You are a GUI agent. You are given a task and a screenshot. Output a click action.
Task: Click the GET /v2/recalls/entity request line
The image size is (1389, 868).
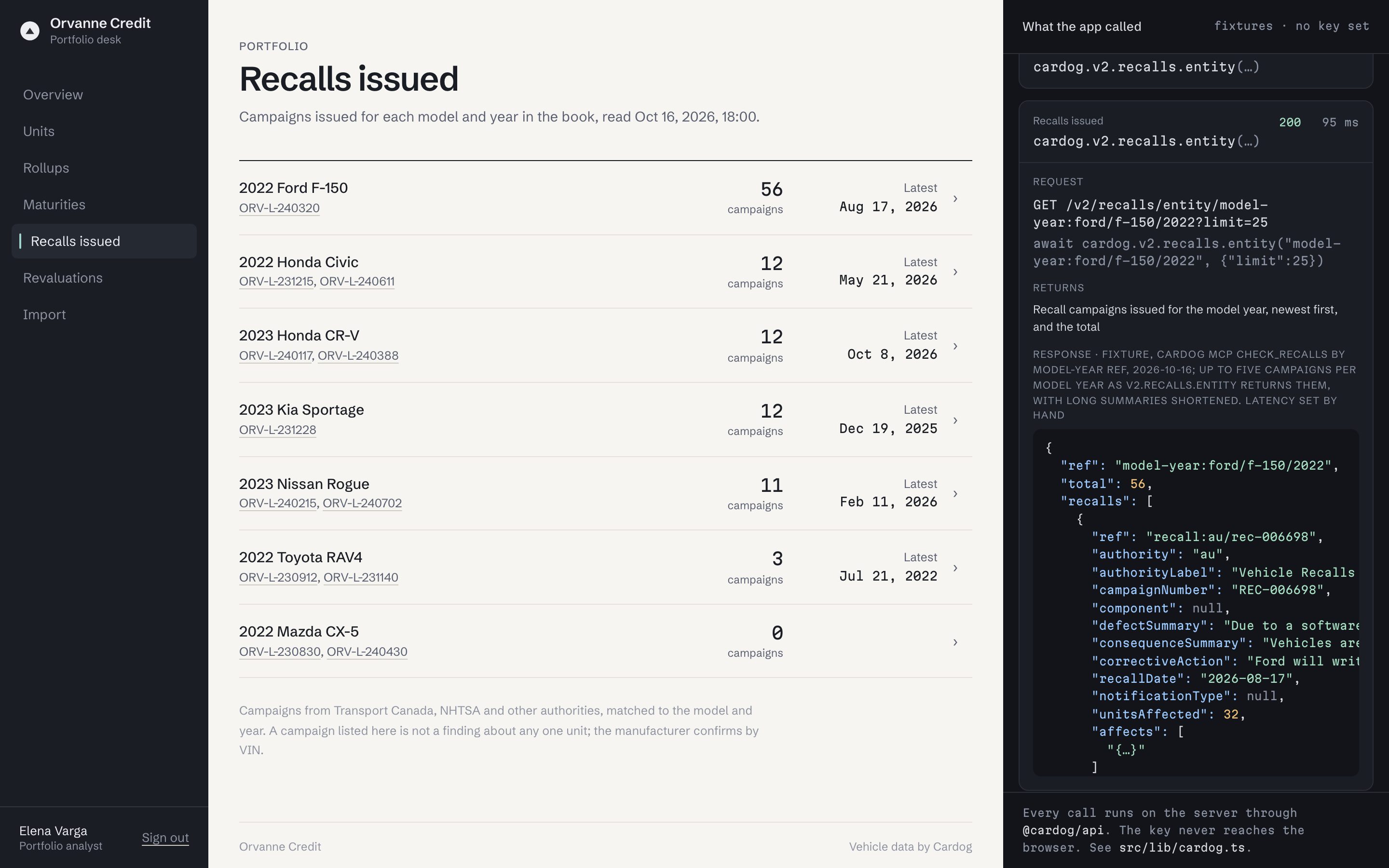click(x=1150, y=214)
